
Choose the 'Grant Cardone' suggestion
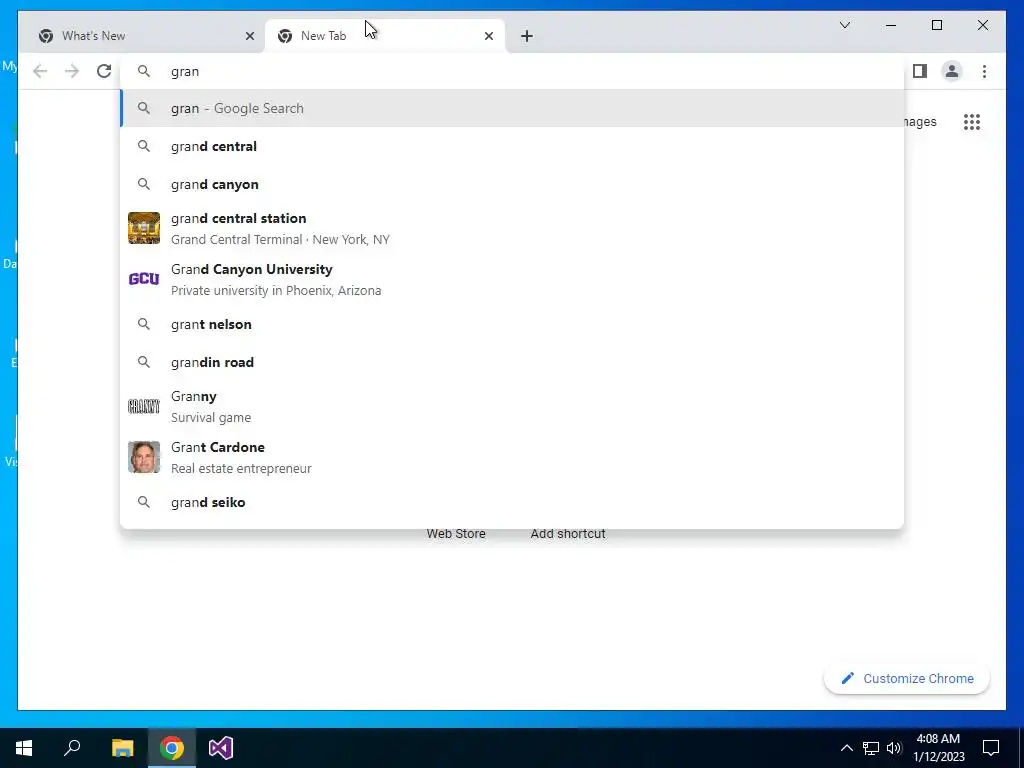[x=513, y=457]
